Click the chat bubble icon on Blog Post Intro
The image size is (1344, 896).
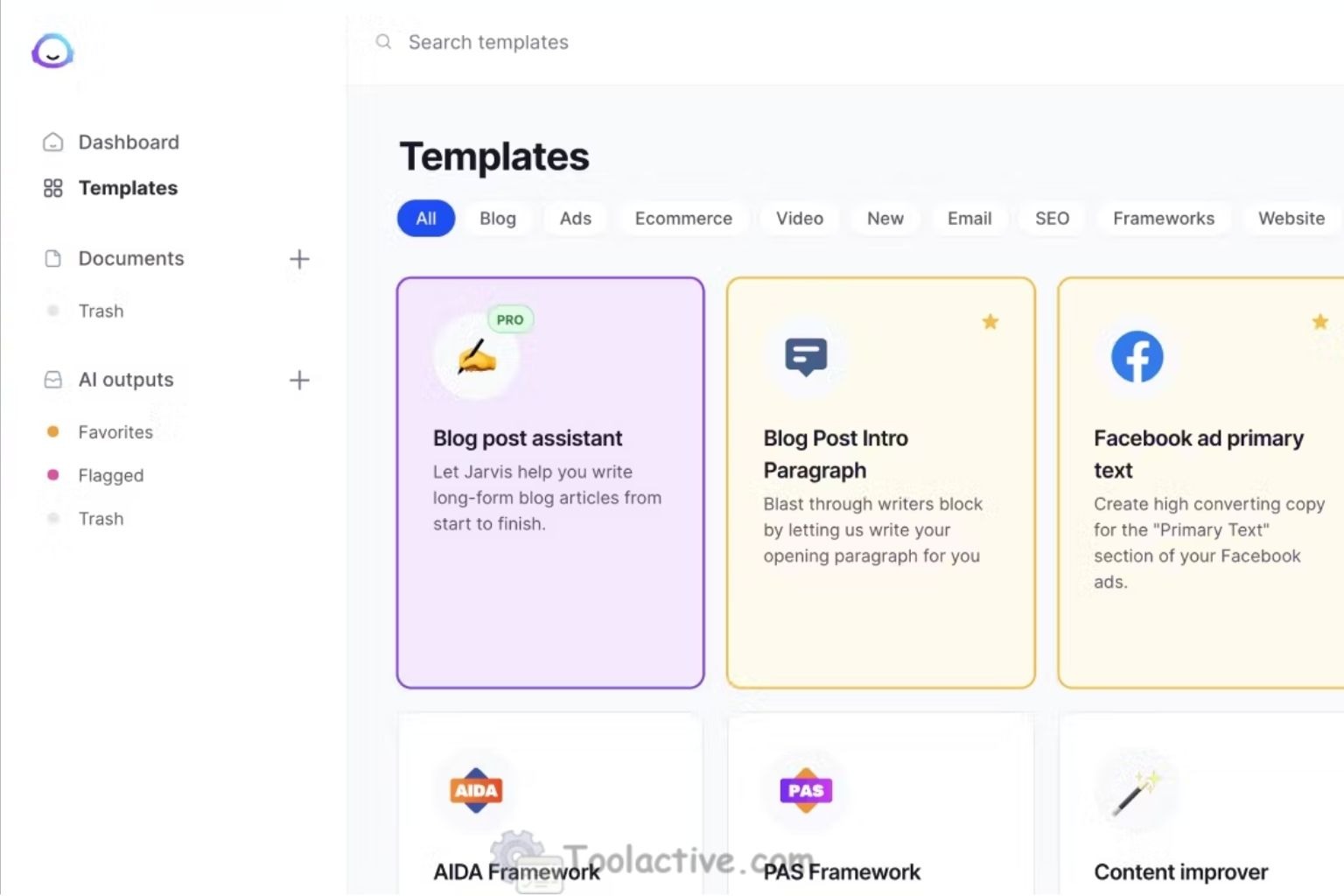point(806,356)
